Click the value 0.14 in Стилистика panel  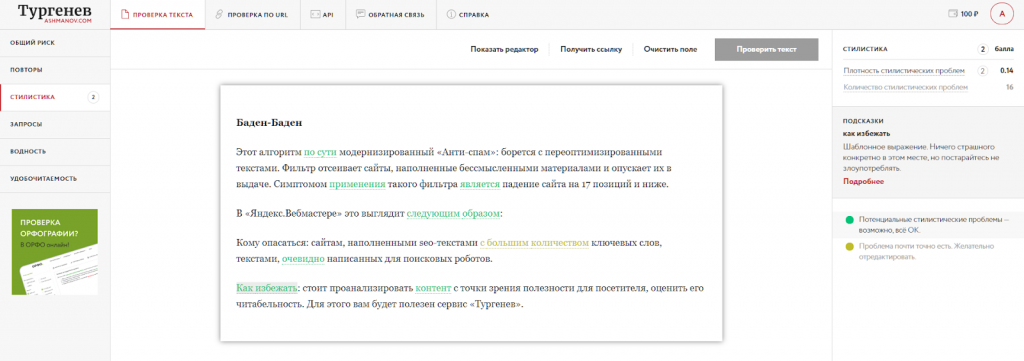coord(1006,71)
